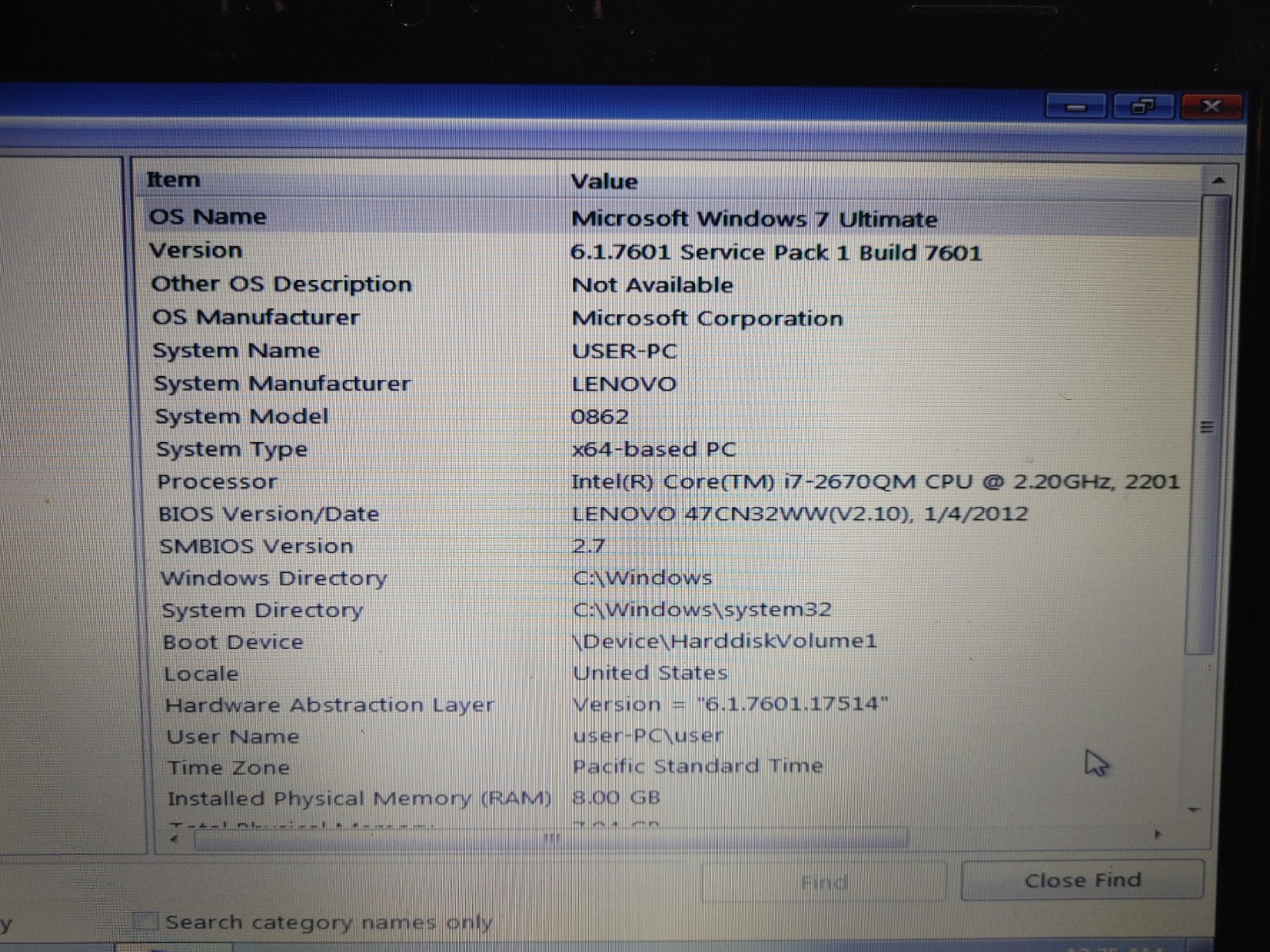Click the 'Intel(R) Core(TM) i7-2670QM' processor value
The width and height of the screenshot is (1270, 952).
click(876, 482)
